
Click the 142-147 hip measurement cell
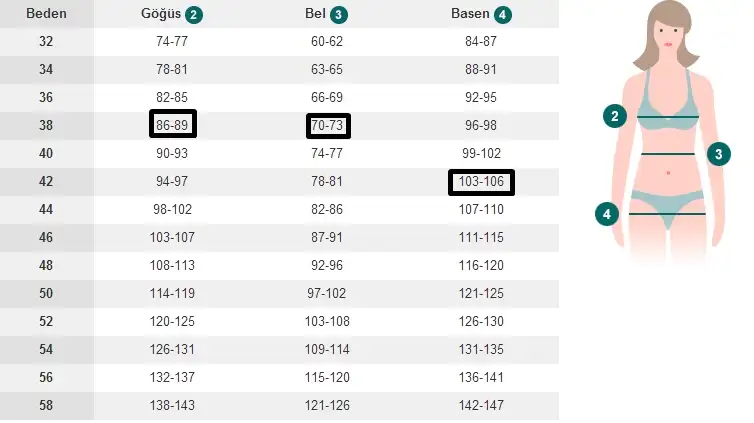(481, 406)
